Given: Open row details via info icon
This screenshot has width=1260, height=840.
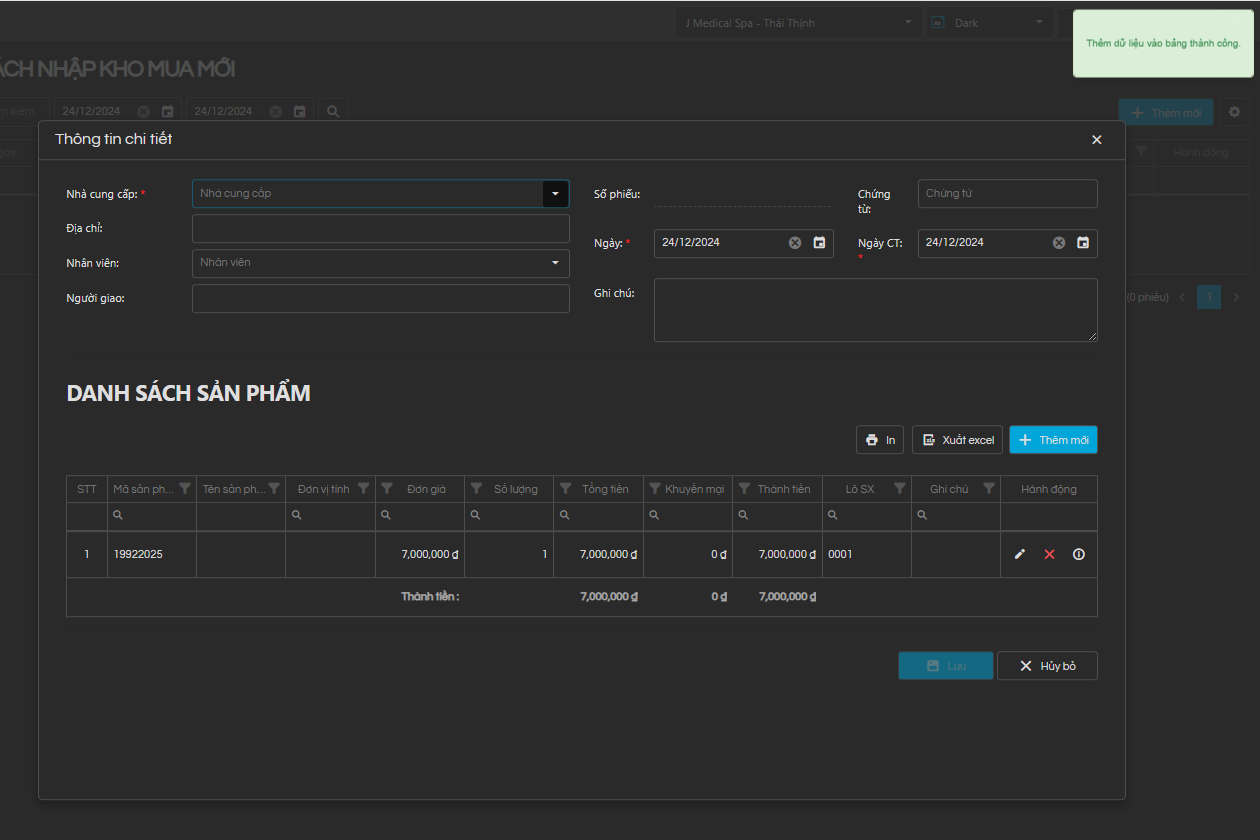Looking at the screenshot, I should click(1078, 554).
